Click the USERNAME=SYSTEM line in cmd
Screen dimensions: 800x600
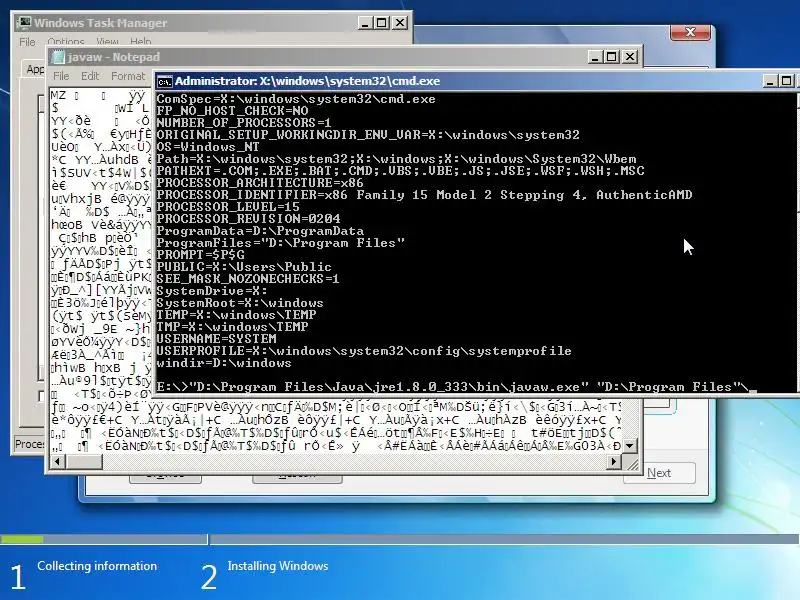coord(216,339)
